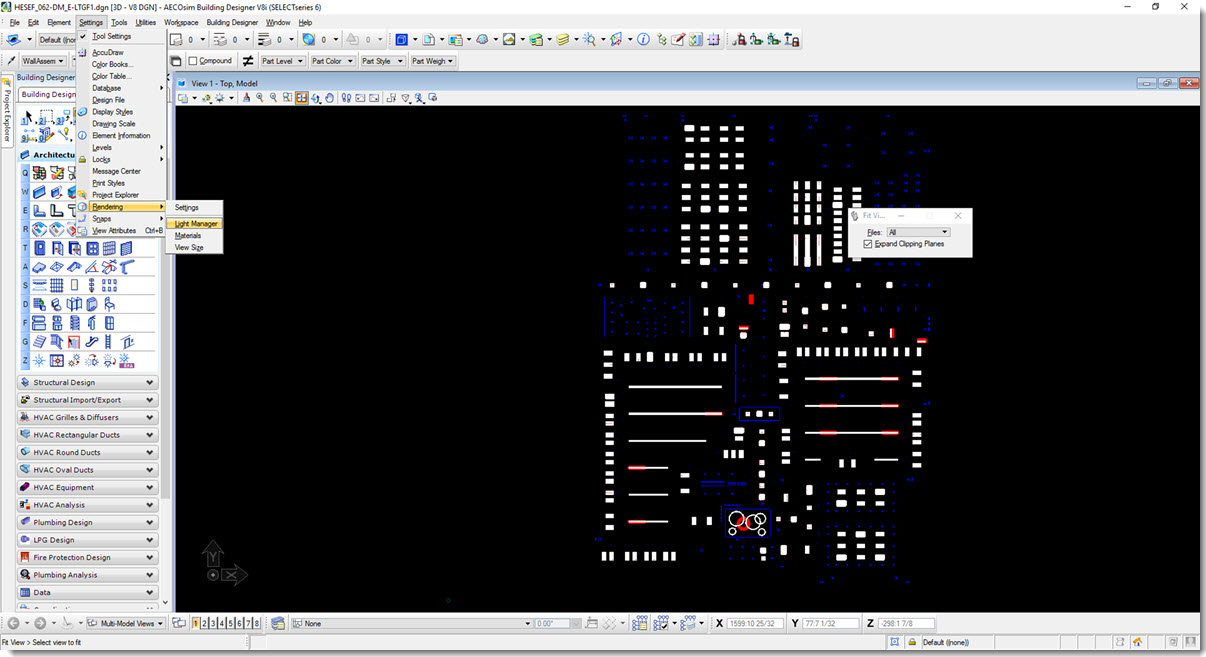Open Light Manager from Rendering submenu

(x=195, y=223)
